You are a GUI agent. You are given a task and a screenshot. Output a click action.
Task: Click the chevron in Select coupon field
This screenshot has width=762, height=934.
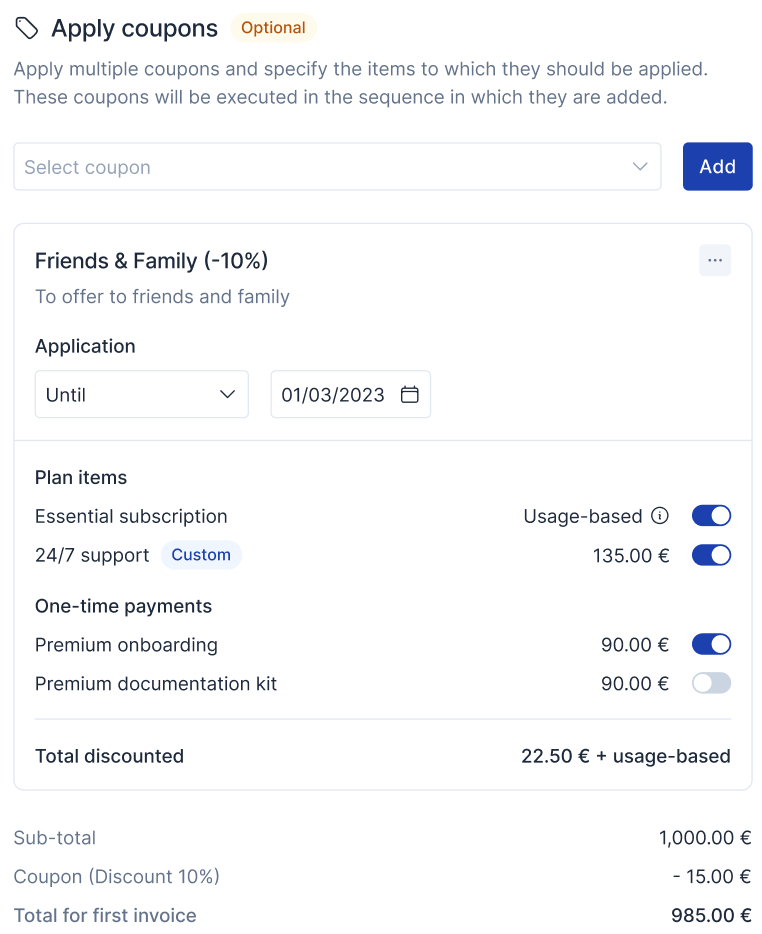pos(639,167)
